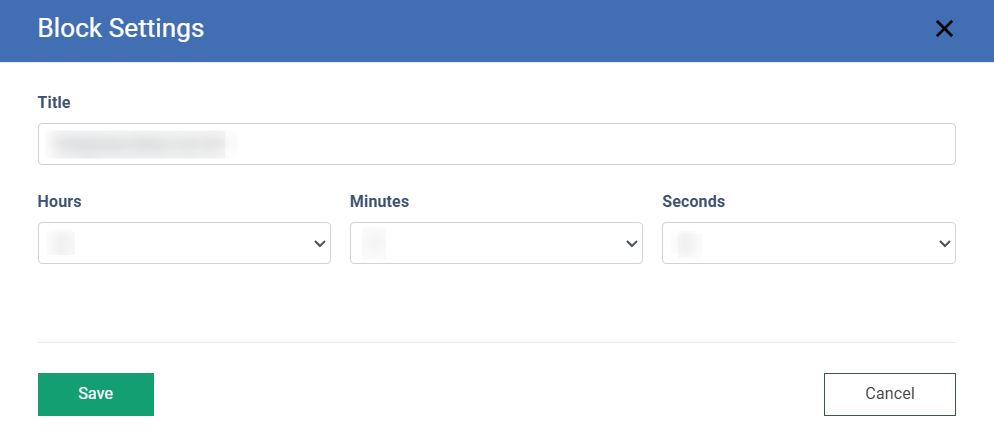Screen dimensions: 994x438
Task: Click the Title field label
Action: click(54, 102)
